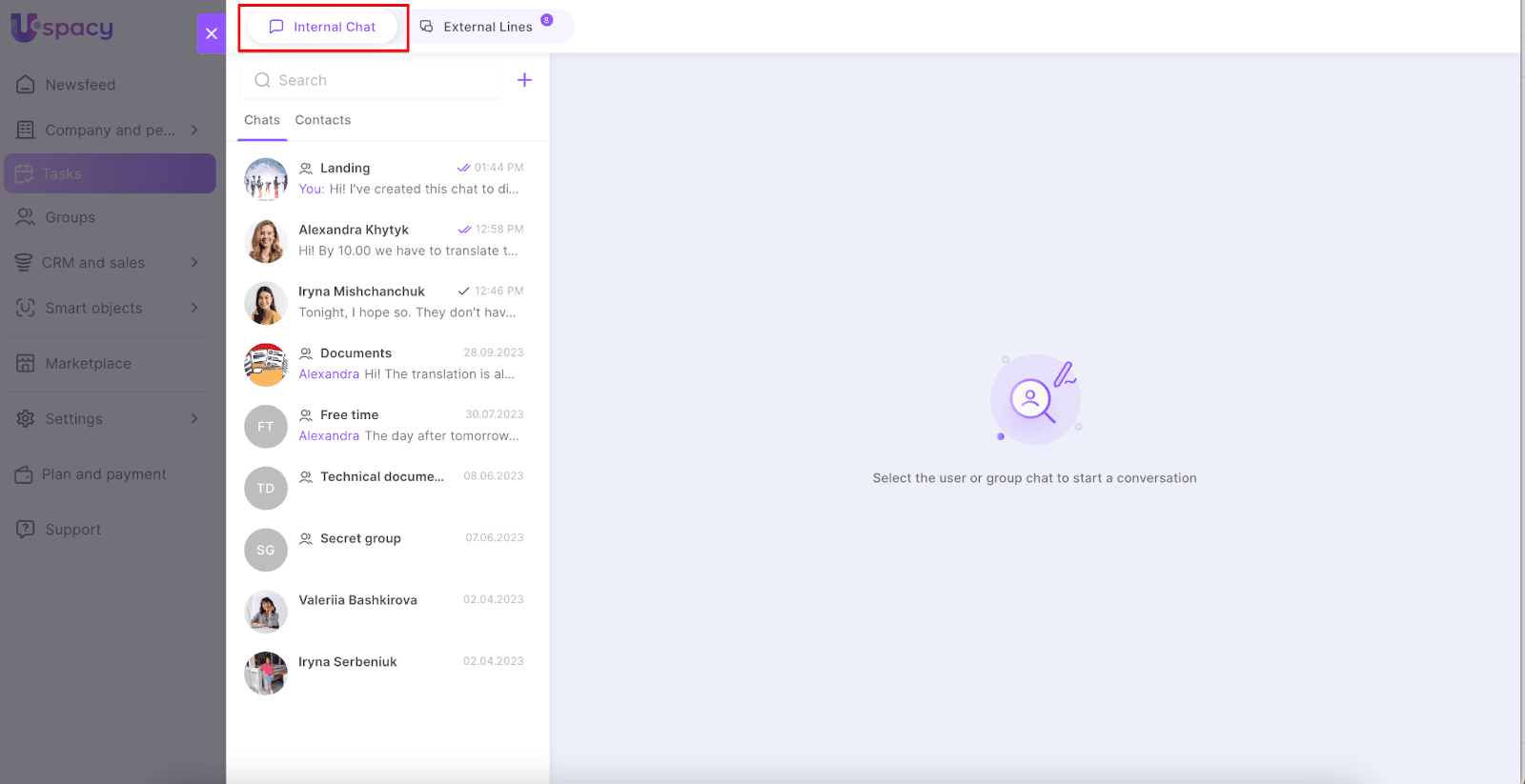Open Groups from the sidebar icon

click(26, 217)
